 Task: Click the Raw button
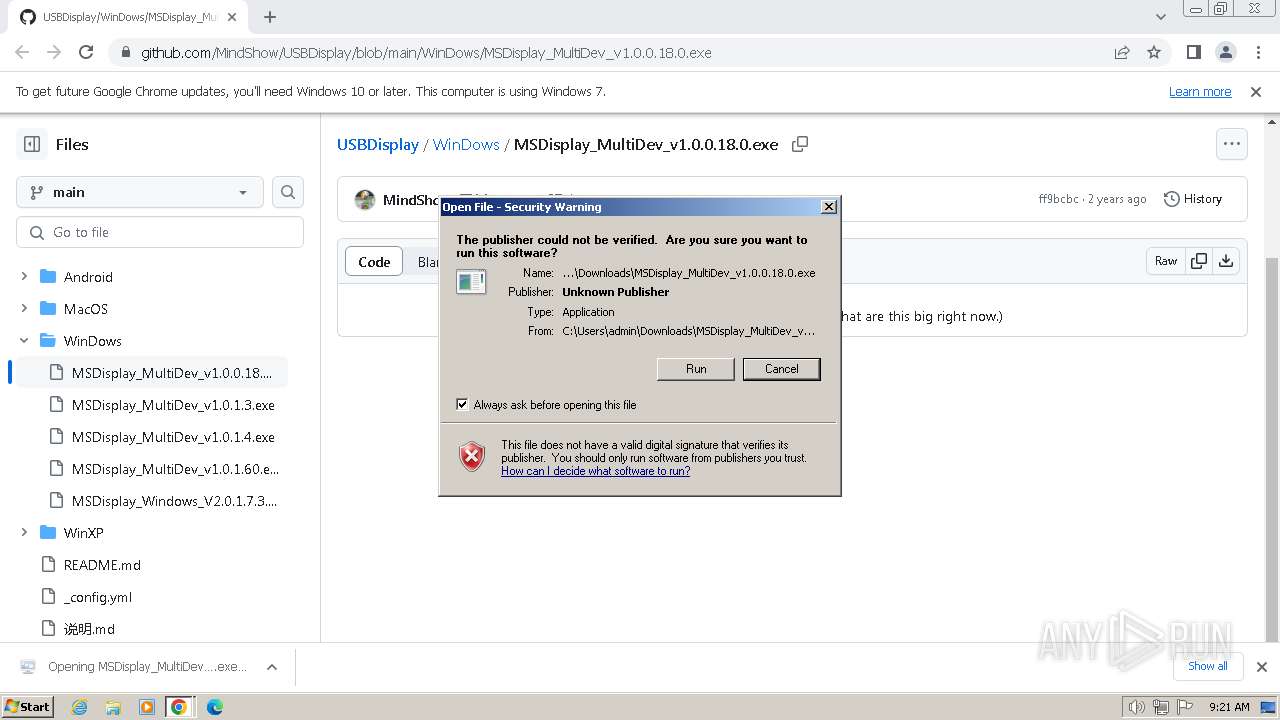click(1166, 261)
